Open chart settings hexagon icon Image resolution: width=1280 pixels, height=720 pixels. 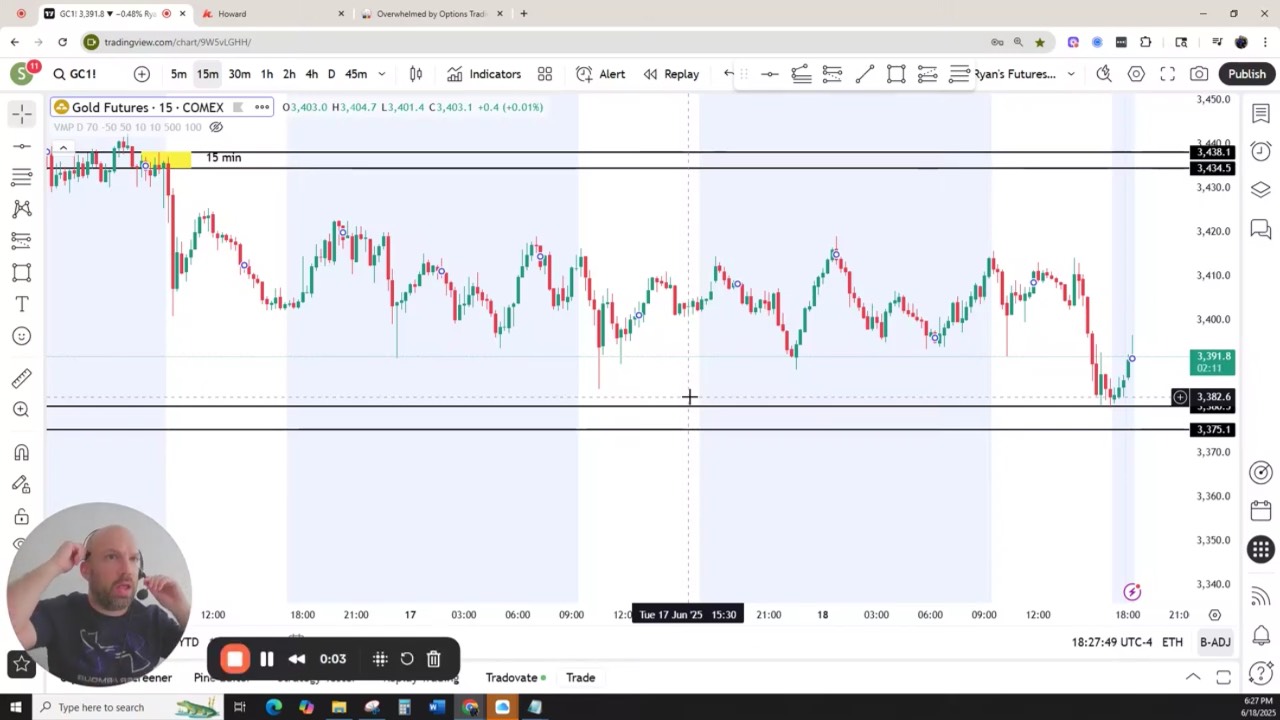click(x=1136, y=74)
